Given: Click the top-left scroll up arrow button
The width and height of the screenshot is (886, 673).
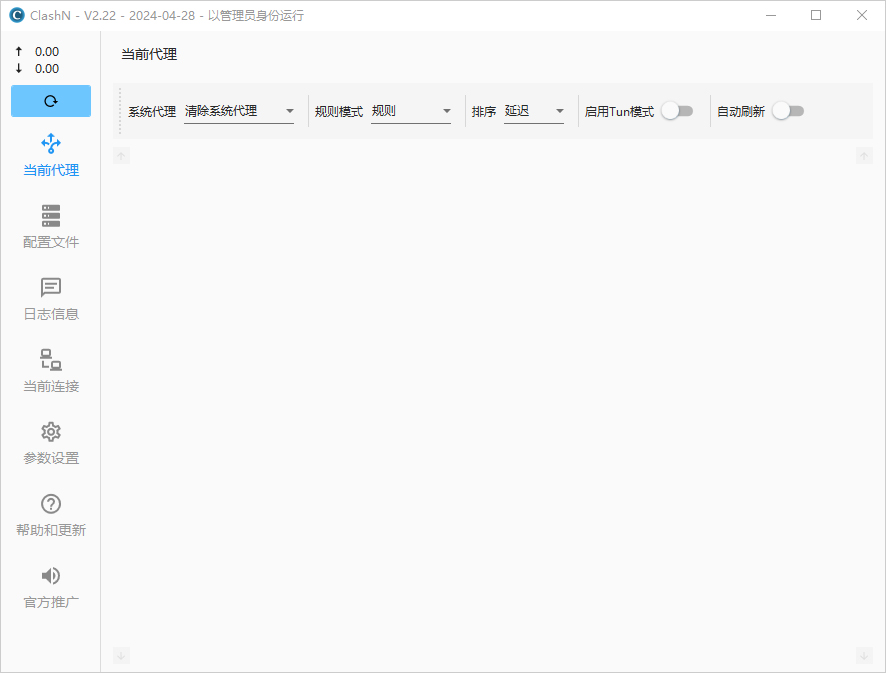Looking at the screenshot, I should (x=121, y=155).
